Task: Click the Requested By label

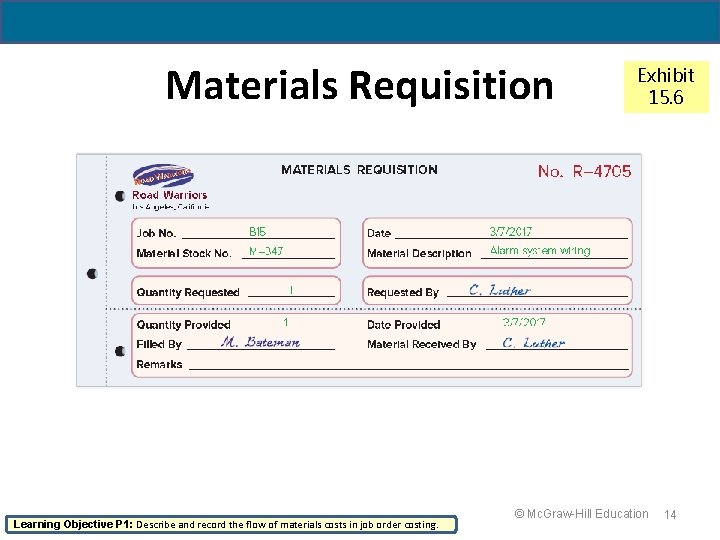Action: click(x=403, y=292)
